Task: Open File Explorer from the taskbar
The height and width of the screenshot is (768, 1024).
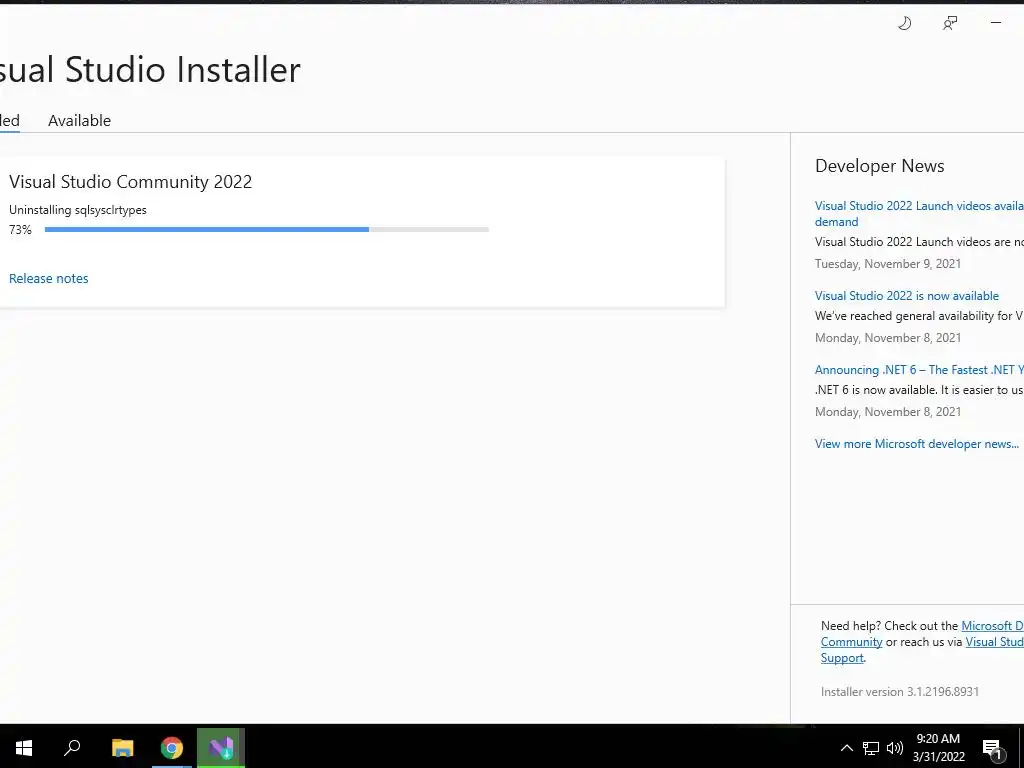Action: pos(122,747)
